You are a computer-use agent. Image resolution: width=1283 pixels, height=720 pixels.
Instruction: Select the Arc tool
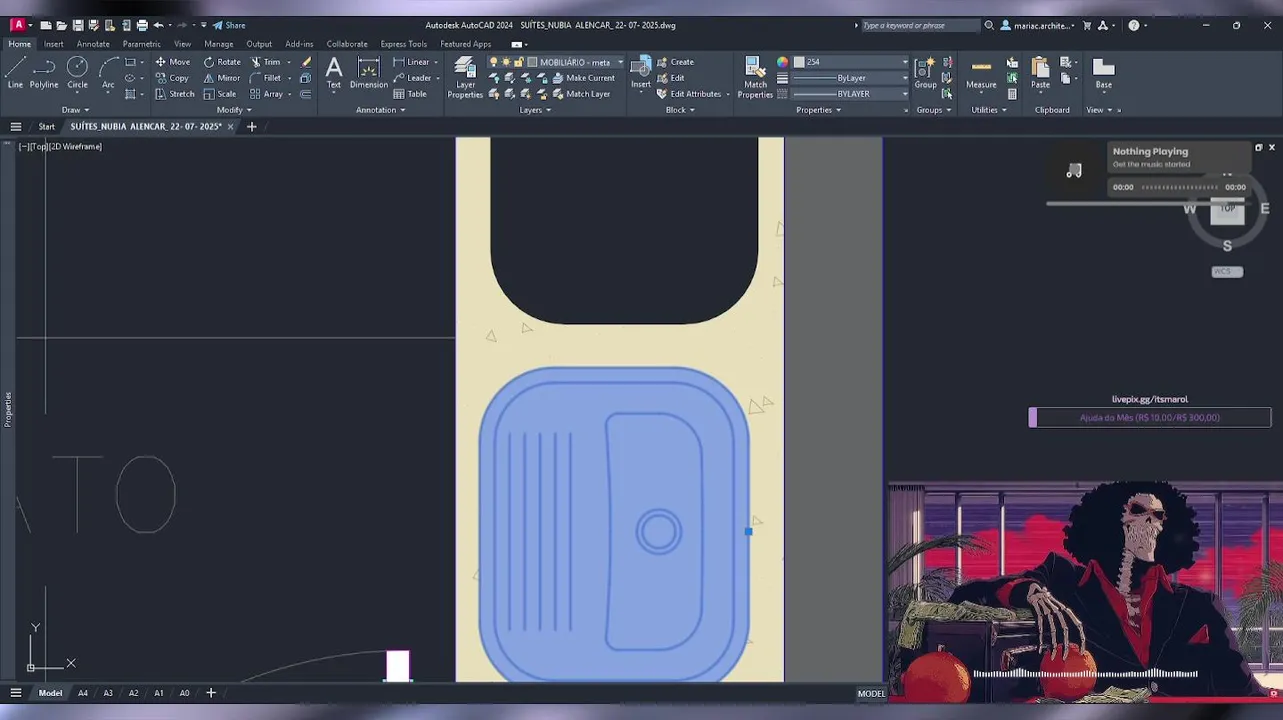pyautogui.click(x=108, y=73)
